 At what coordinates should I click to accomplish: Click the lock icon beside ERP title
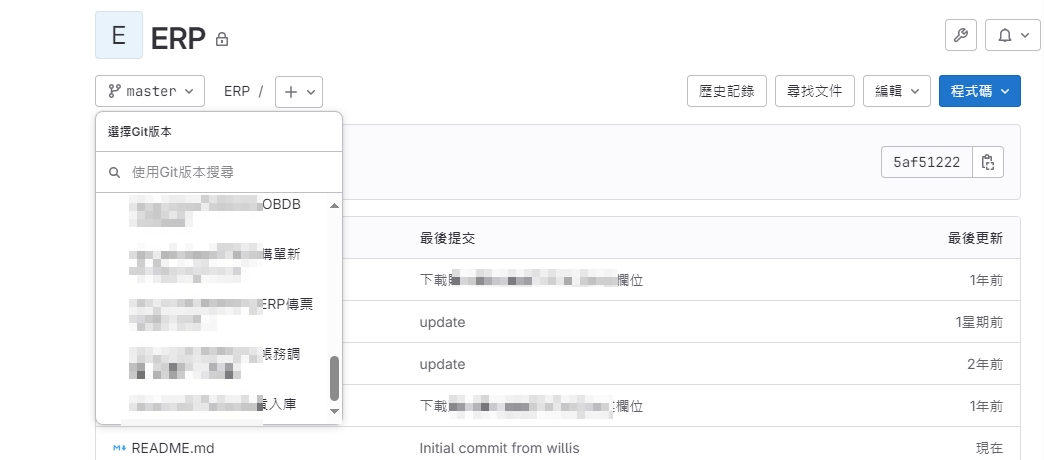click(222, 40)
